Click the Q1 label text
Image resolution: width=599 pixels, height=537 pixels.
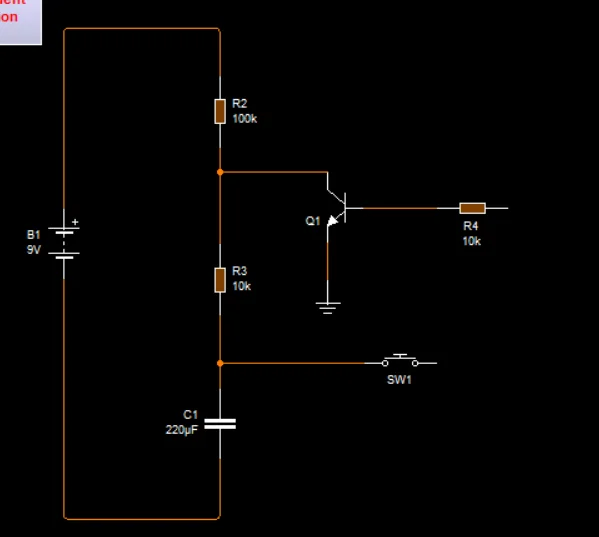[x=313, y=221]
